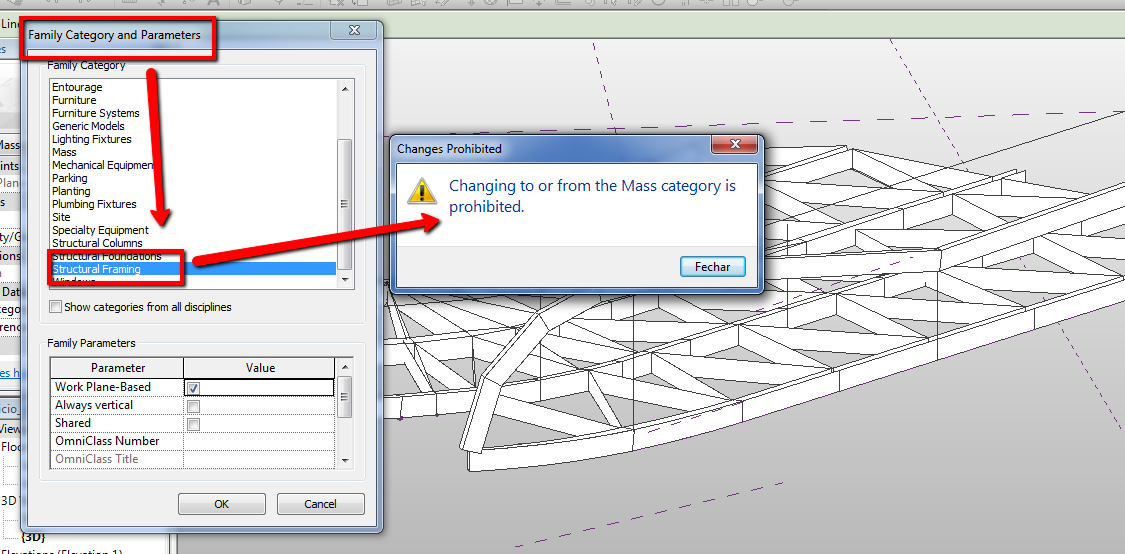Choose Mass in the Family Category list
This screenshot has width=1125, height=554.
coord(64,152)
